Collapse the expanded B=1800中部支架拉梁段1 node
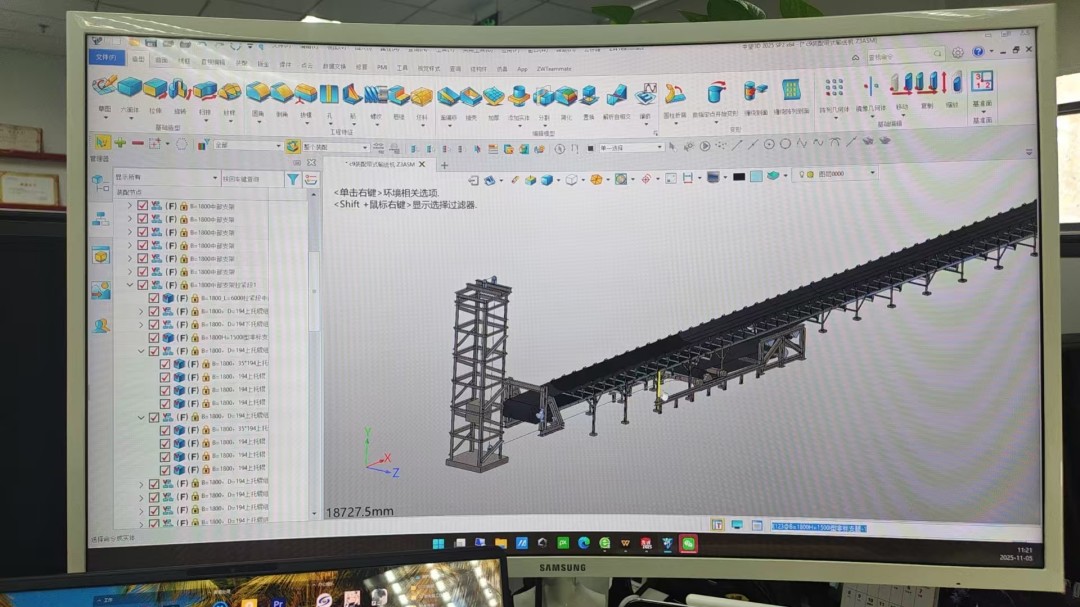This screenshot has height=607, width=1080. tap(129, 284)
